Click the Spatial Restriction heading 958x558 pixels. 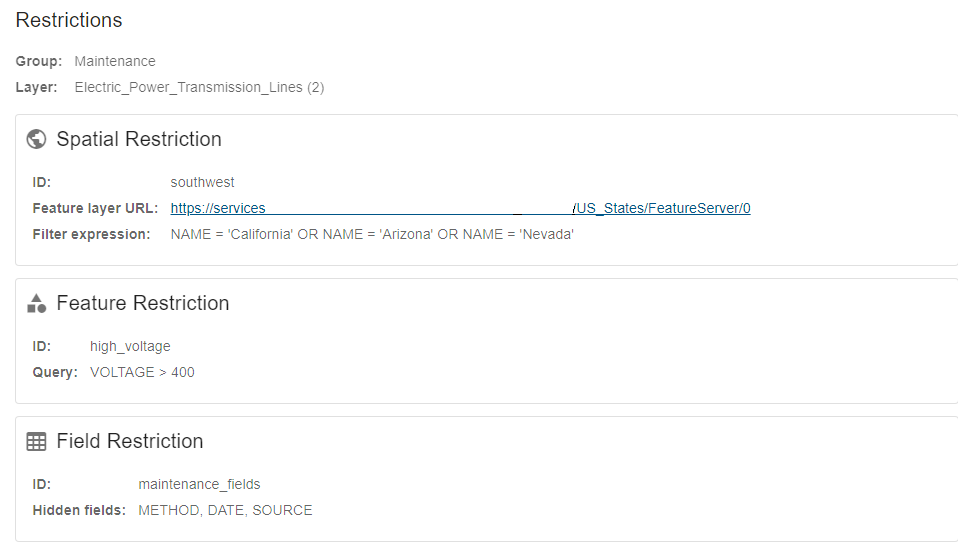(x=139, y=139)
